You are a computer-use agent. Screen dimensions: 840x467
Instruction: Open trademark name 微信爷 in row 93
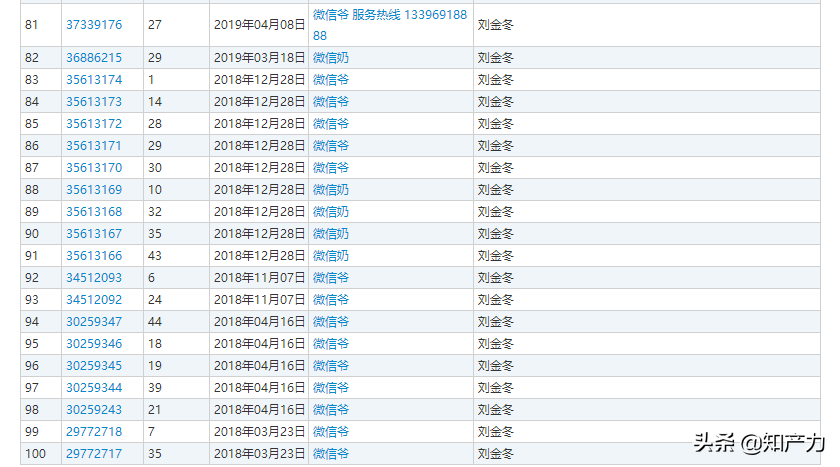pyautogui.click(x=331, y=299)
